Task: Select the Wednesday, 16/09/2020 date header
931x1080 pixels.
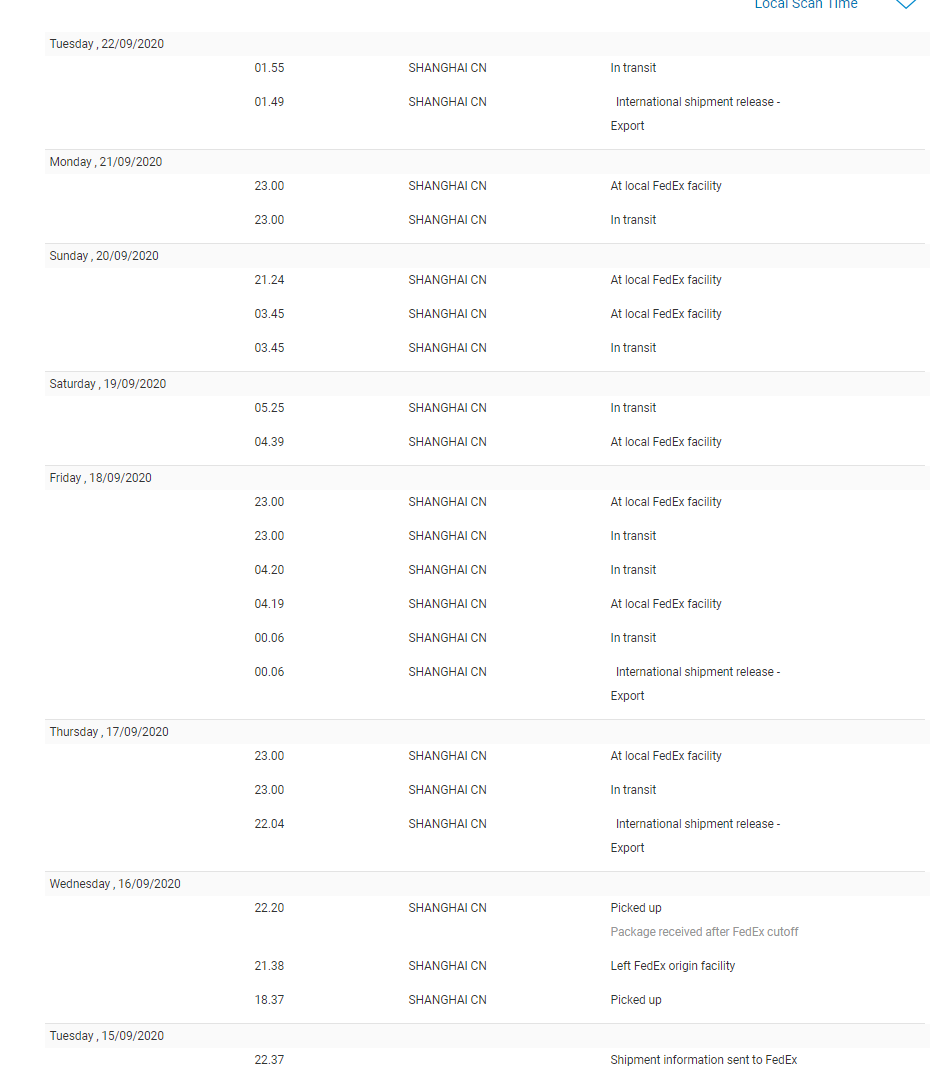Action: [115, 884]
